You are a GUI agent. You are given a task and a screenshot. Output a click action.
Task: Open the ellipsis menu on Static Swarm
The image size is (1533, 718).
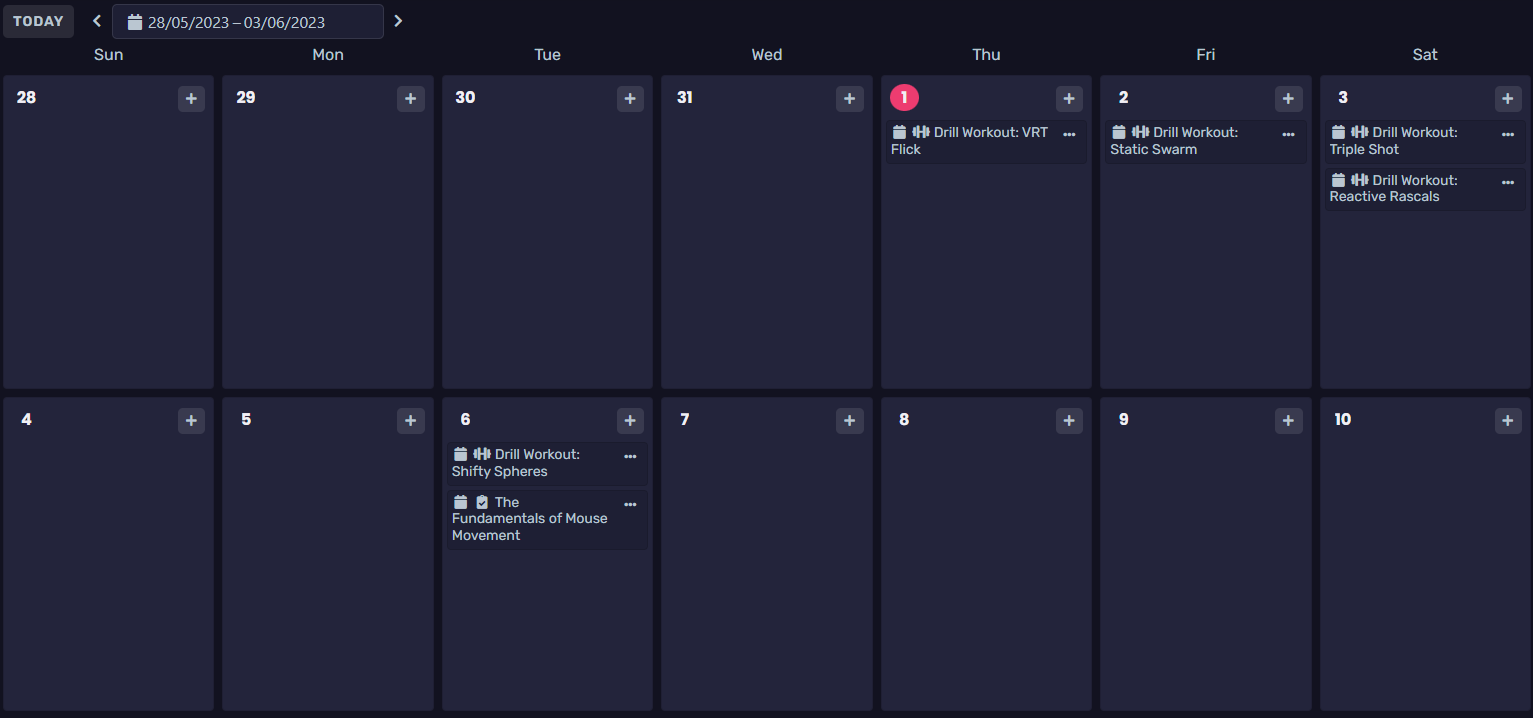[x=1288, y=133]
